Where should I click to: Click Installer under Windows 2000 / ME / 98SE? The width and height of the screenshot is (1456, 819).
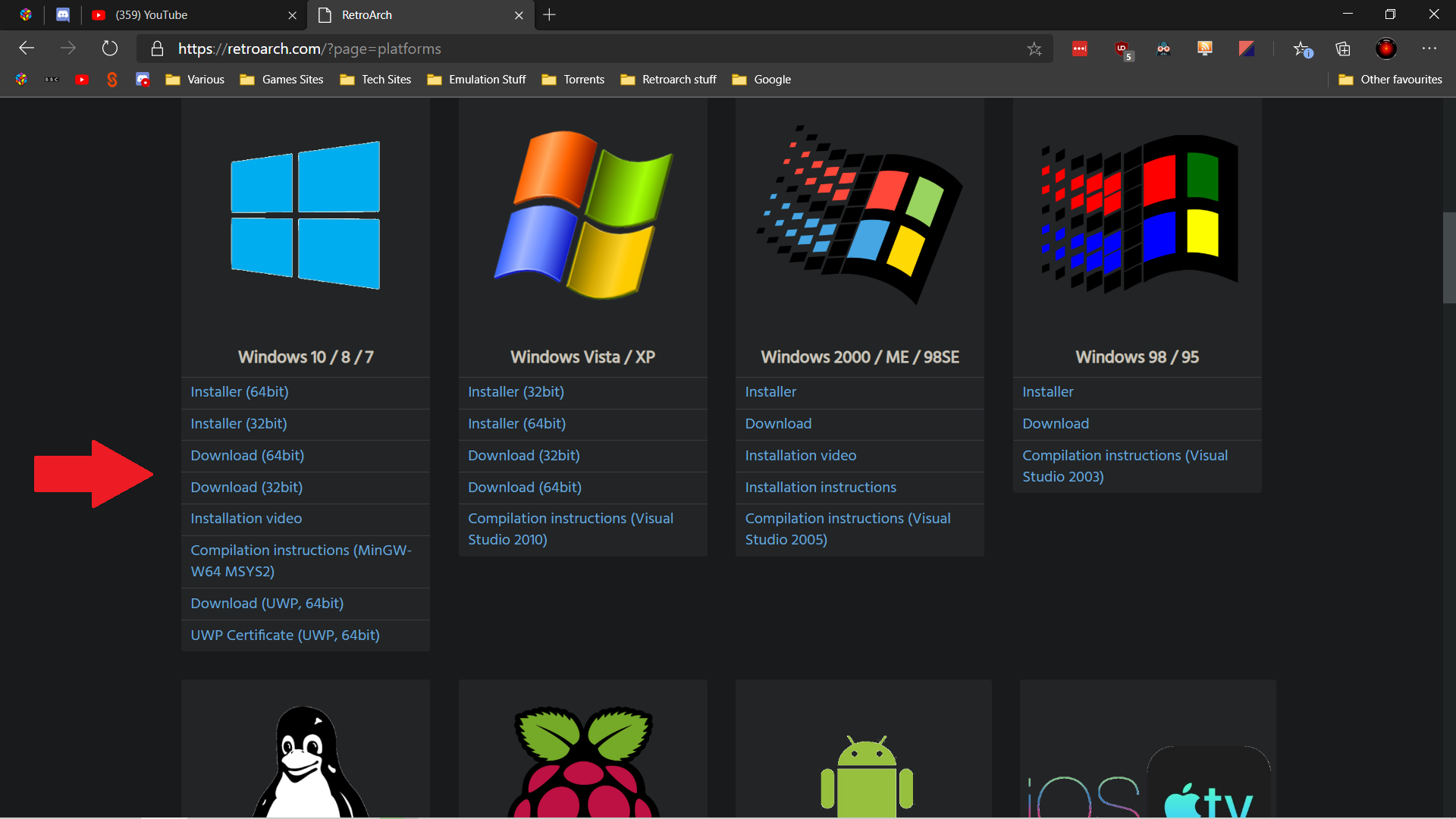(x=770, y=392)
